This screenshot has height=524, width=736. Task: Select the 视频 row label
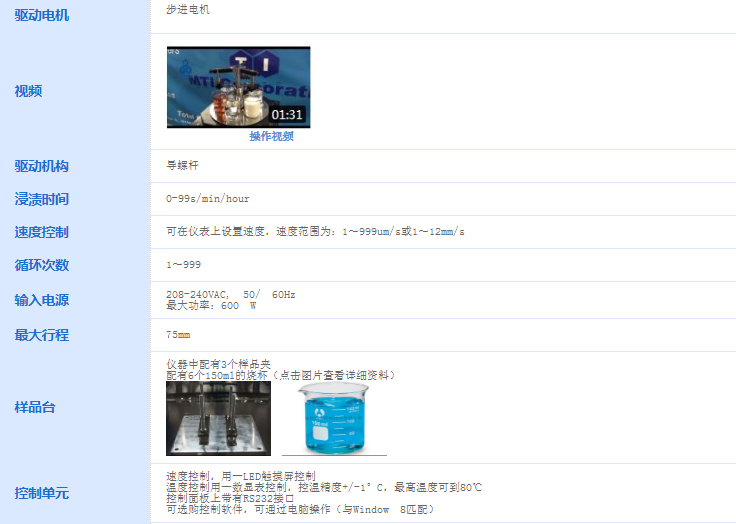[28, 91]
